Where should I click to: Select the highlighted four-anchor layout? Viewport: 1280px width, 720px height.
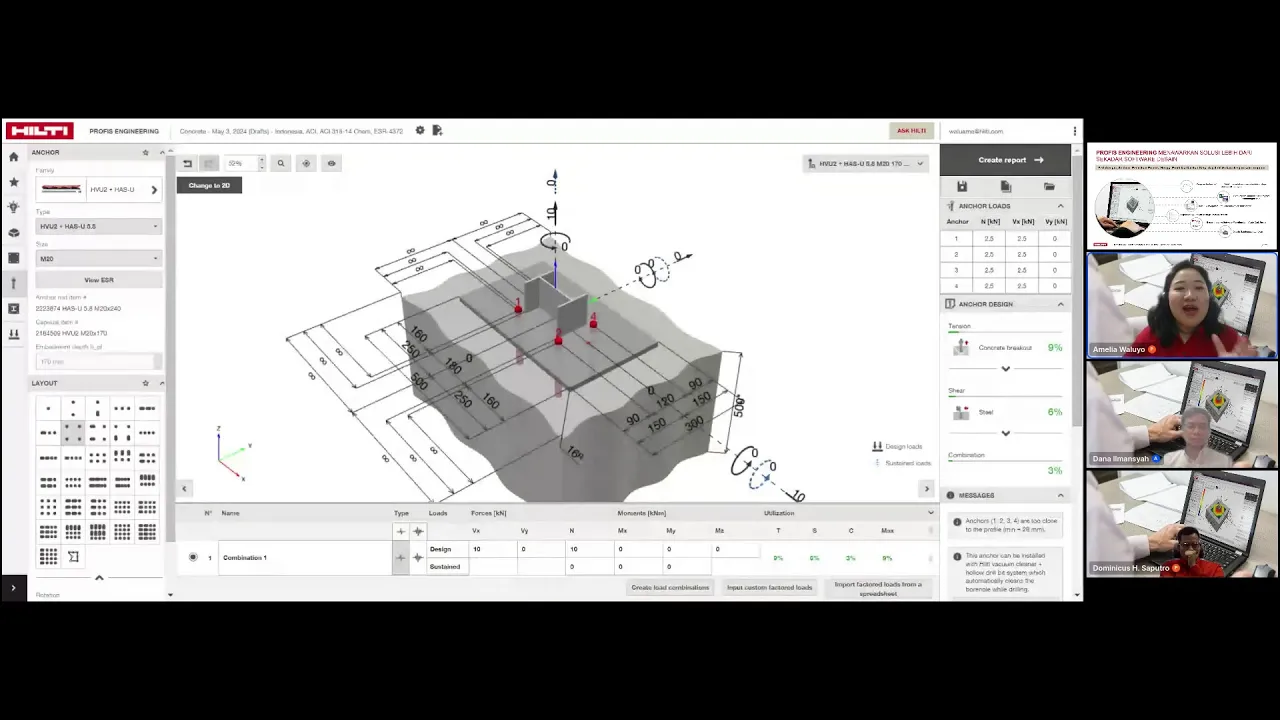click(73, 433)
